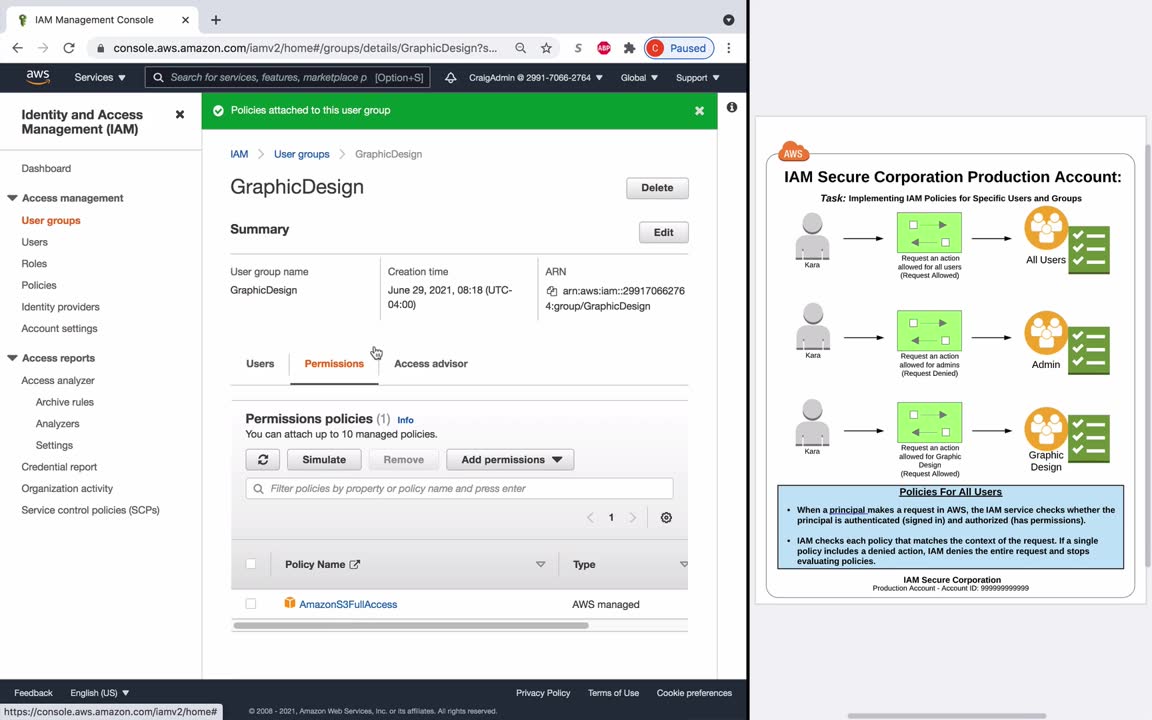Click the horizontal scrollbar under policies table
Viewport: 1152px width, 720px height.
(411, 625)
